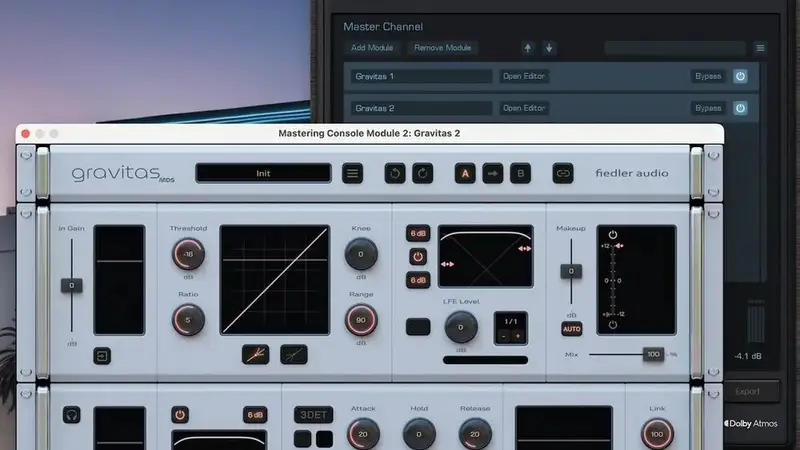Screen dimensions: 800x450
Task: Open the Init preset selector
Action: pos(263,173)
